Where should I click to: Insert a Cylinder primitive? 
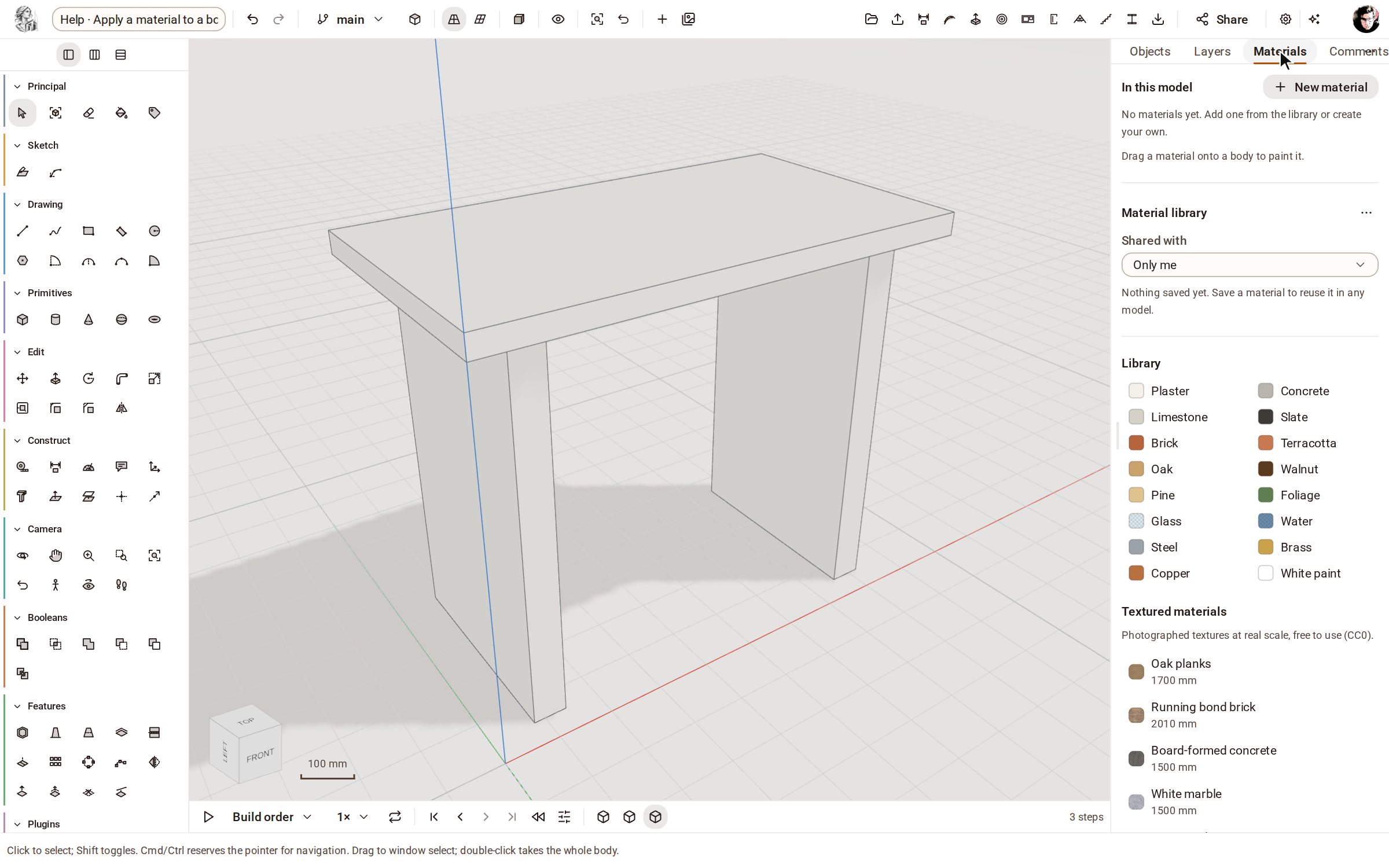point(56,319)
